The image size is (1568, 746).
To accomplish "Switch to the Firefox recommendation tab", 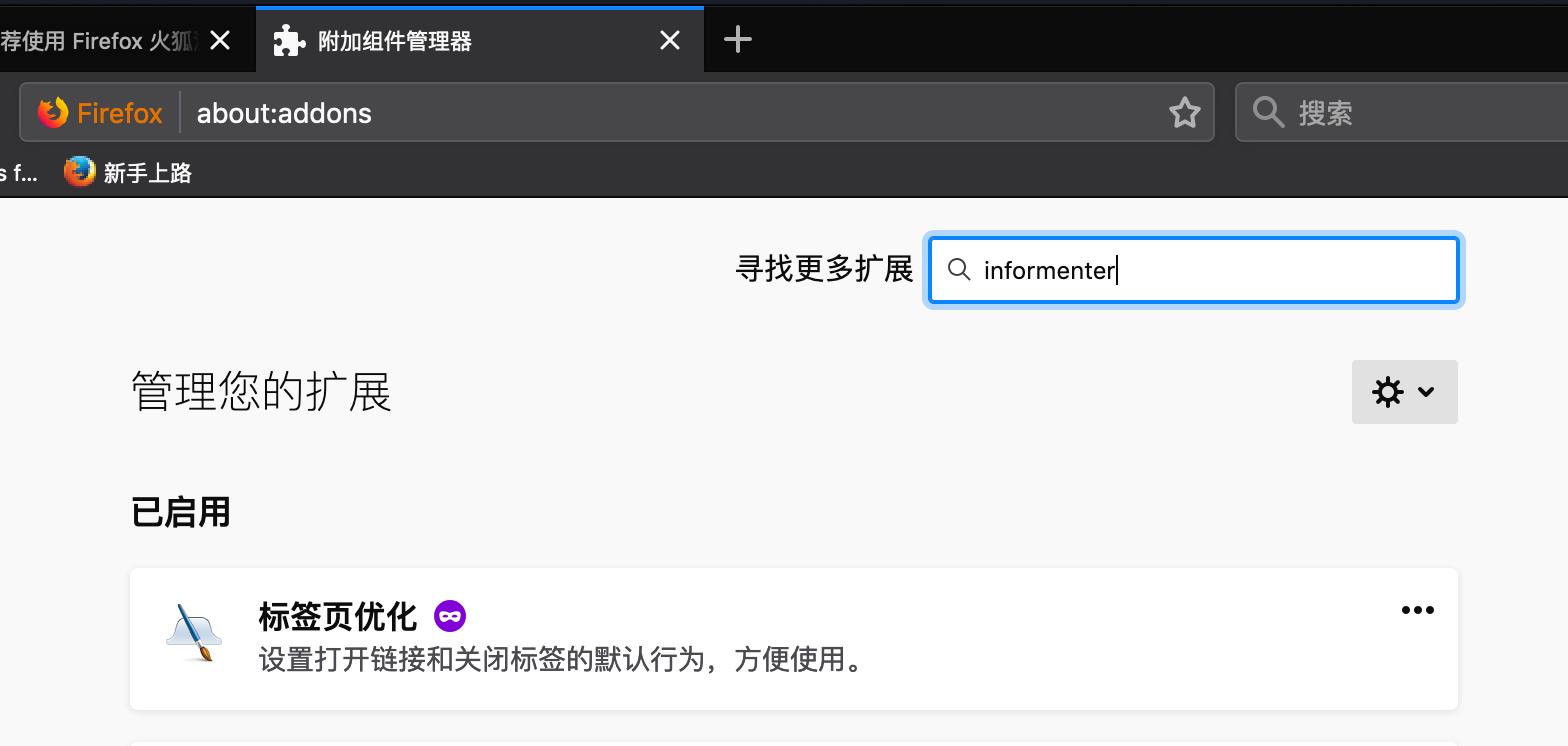I will [127, 40].
